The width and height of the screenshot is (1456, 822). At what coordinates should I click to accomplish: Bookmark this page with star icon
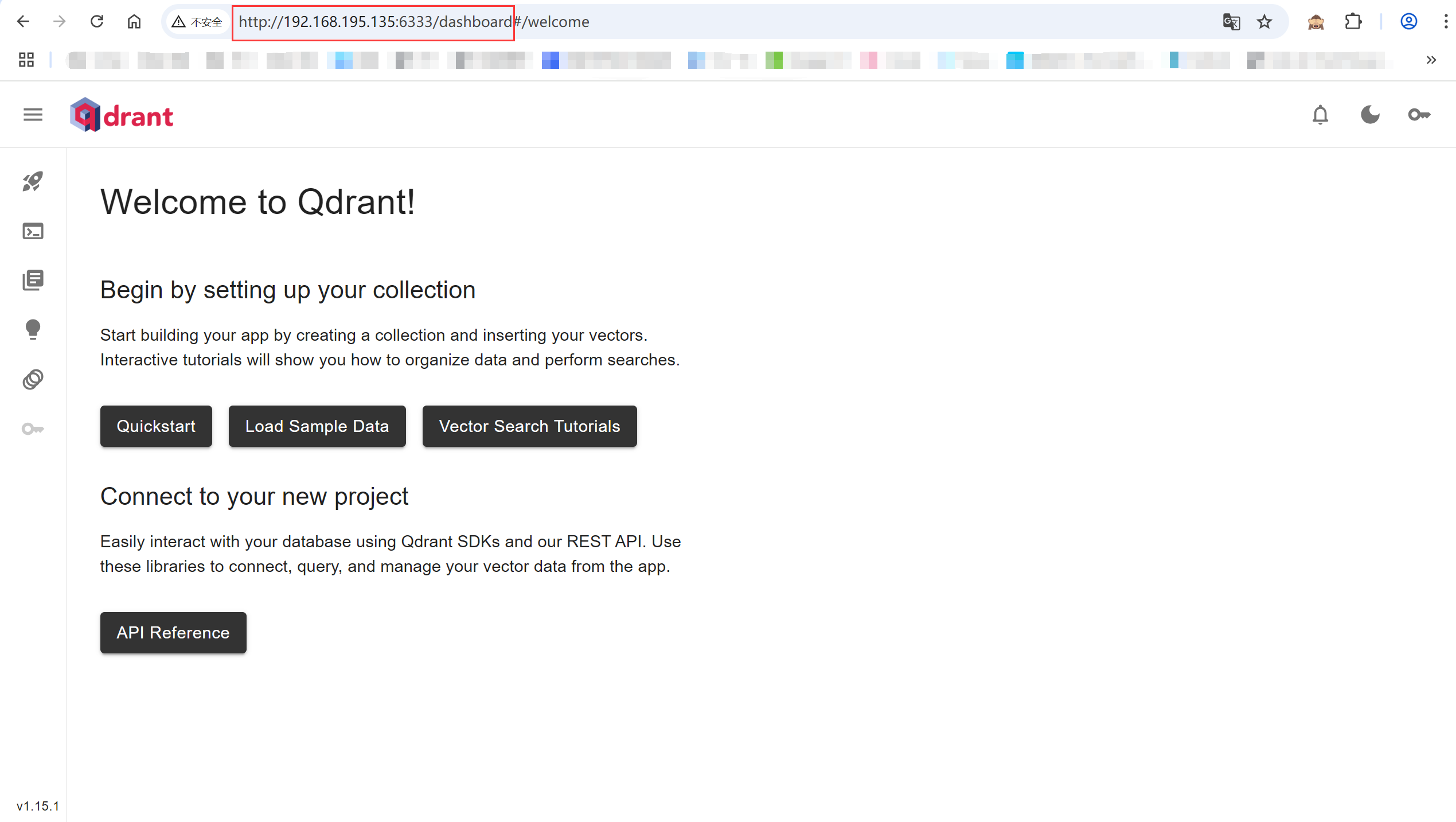(x=1264, y=22)
